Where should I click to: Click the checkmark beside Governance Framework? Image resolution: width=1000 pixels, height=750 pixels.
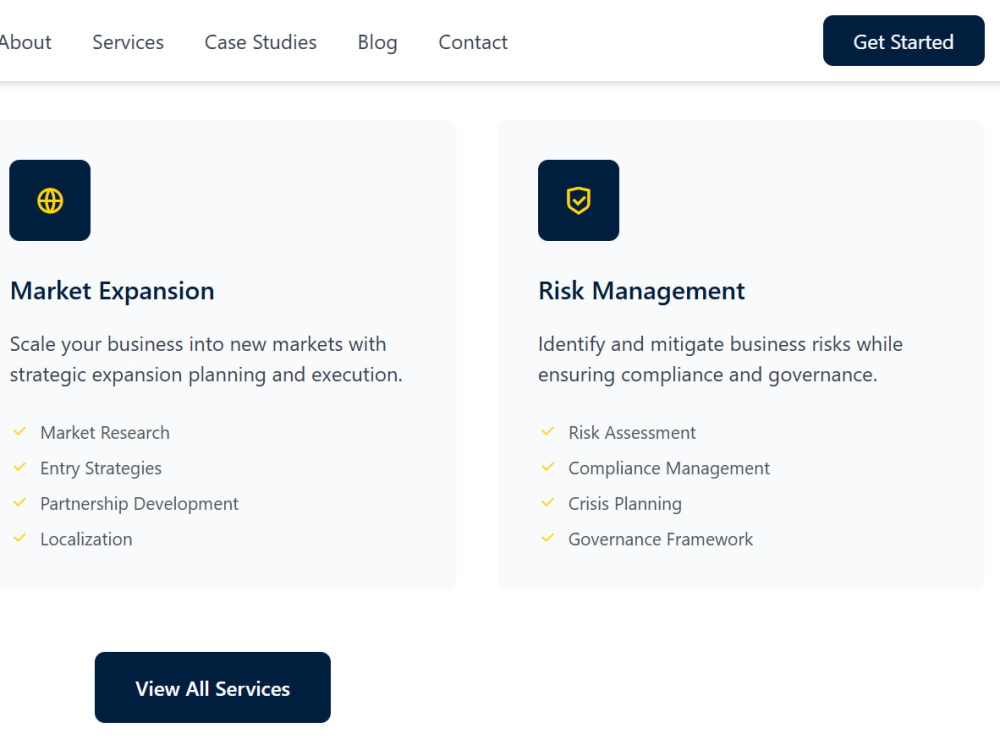point(548,538)
